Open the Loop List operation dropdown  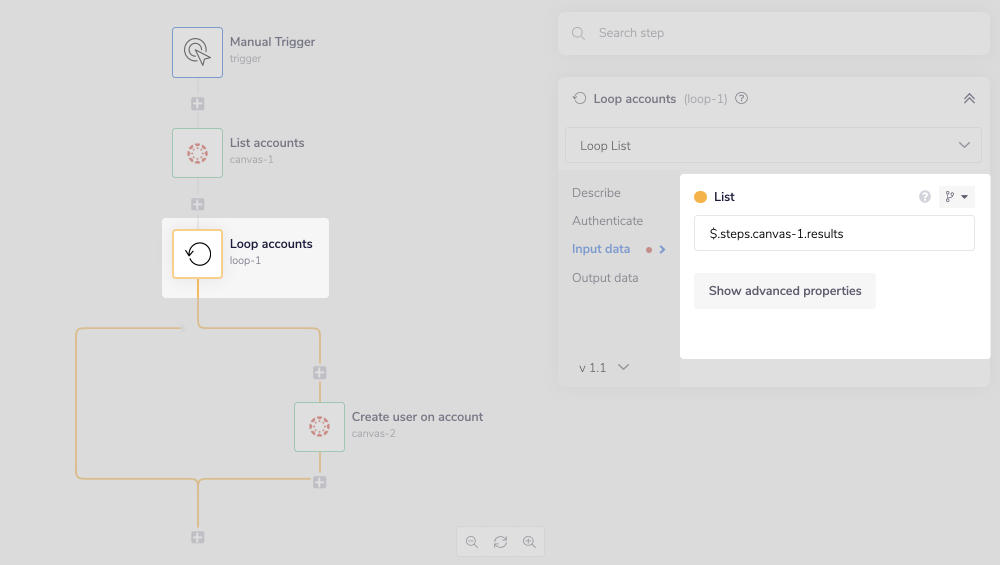click(x=773, y=145)
